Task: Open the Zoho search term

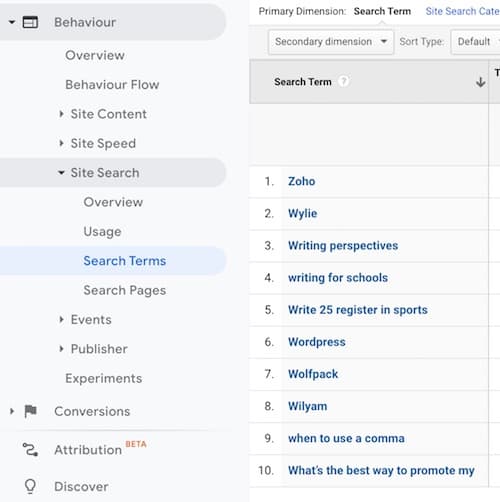Action: (302, 181)
